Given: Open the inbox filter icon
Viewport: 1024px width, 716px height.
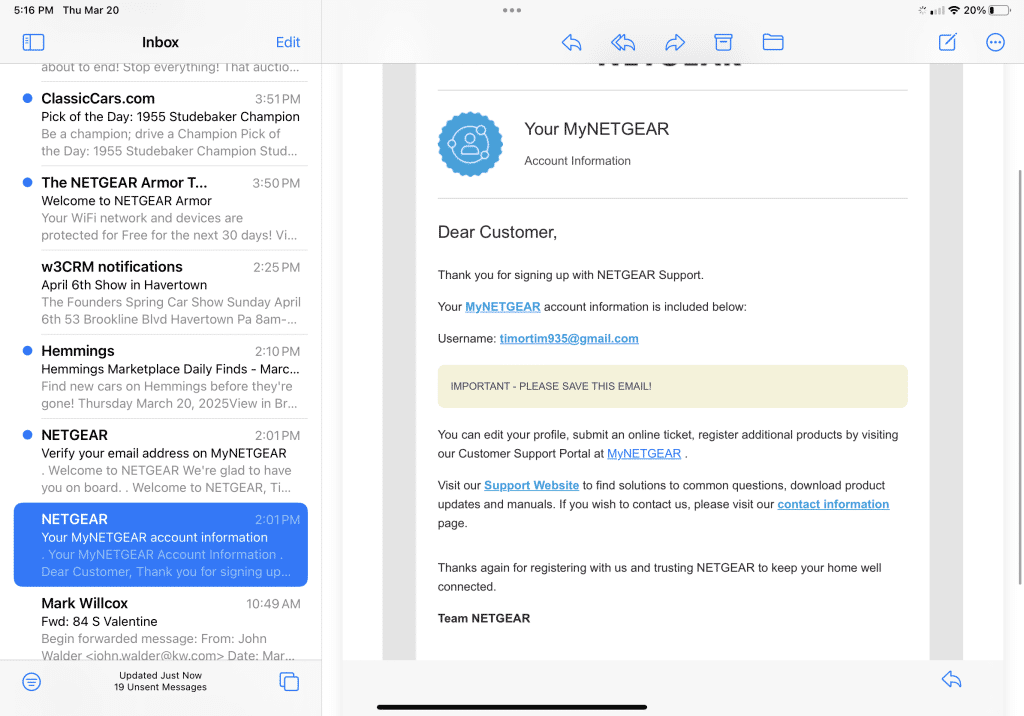Looking at the screenshot, I should click(x=32, y=682).
